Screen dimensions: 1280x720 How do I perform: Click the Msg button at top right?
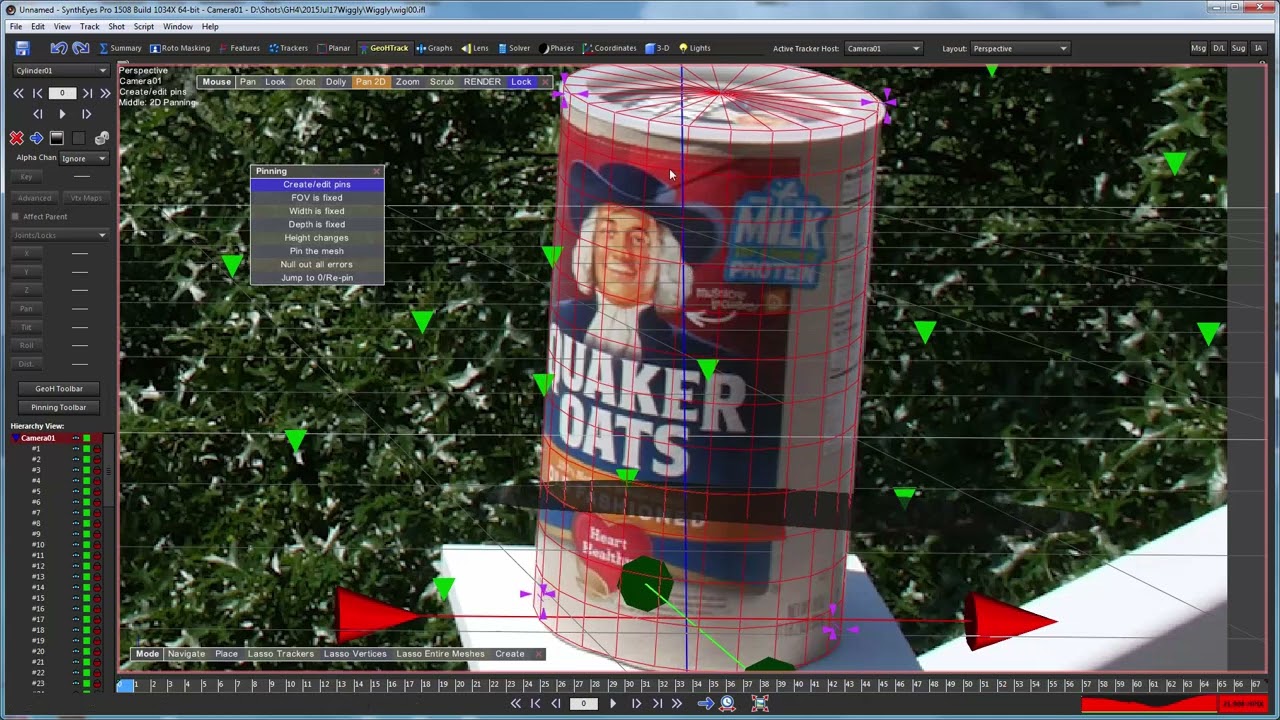(x=1198, y=48)
